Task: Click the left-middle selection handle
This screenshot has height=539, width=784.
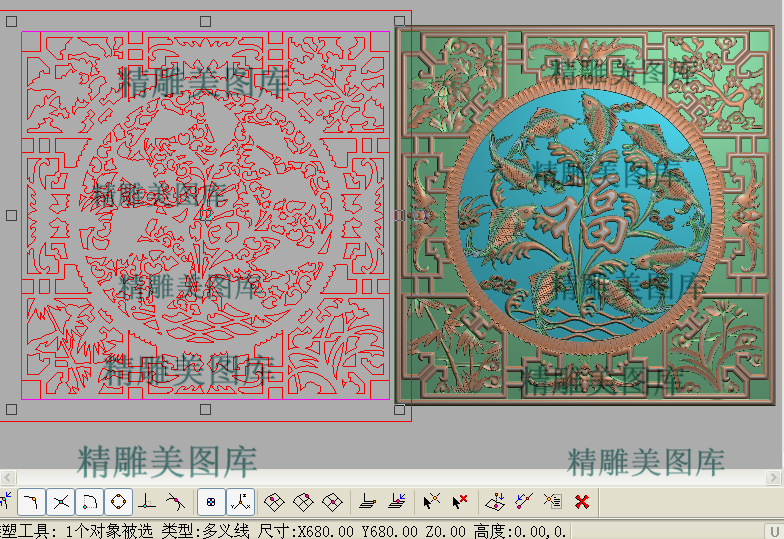Action: [12, 216]
